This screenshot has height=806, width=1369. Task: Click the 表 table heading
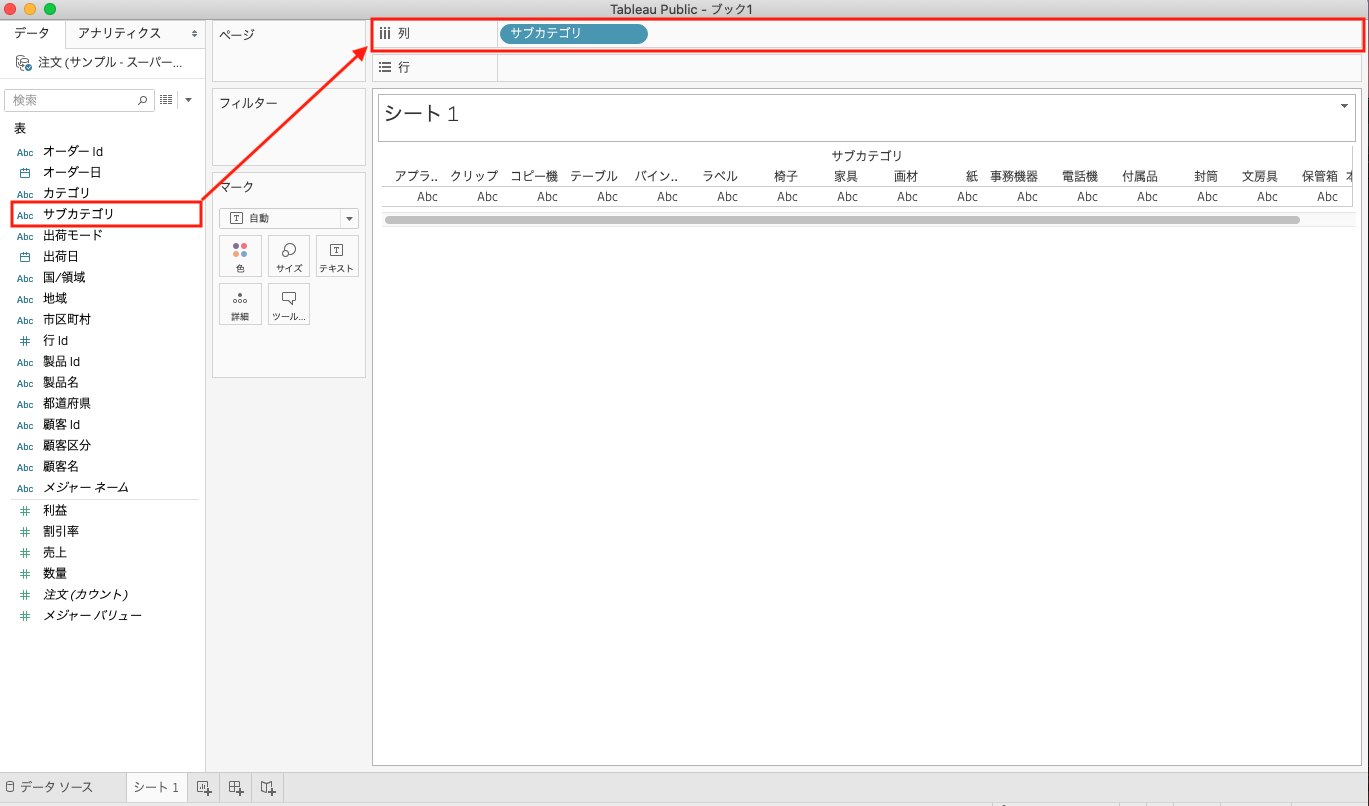(x=20, y=129)
